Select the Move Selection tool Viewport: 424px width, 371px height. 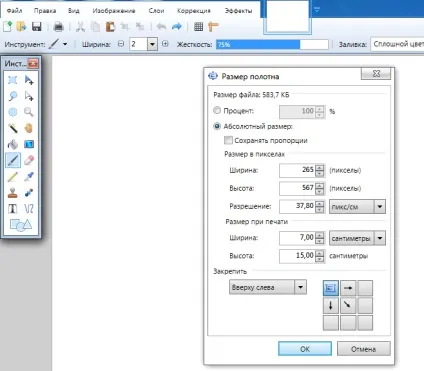click(x=29, y=96)
